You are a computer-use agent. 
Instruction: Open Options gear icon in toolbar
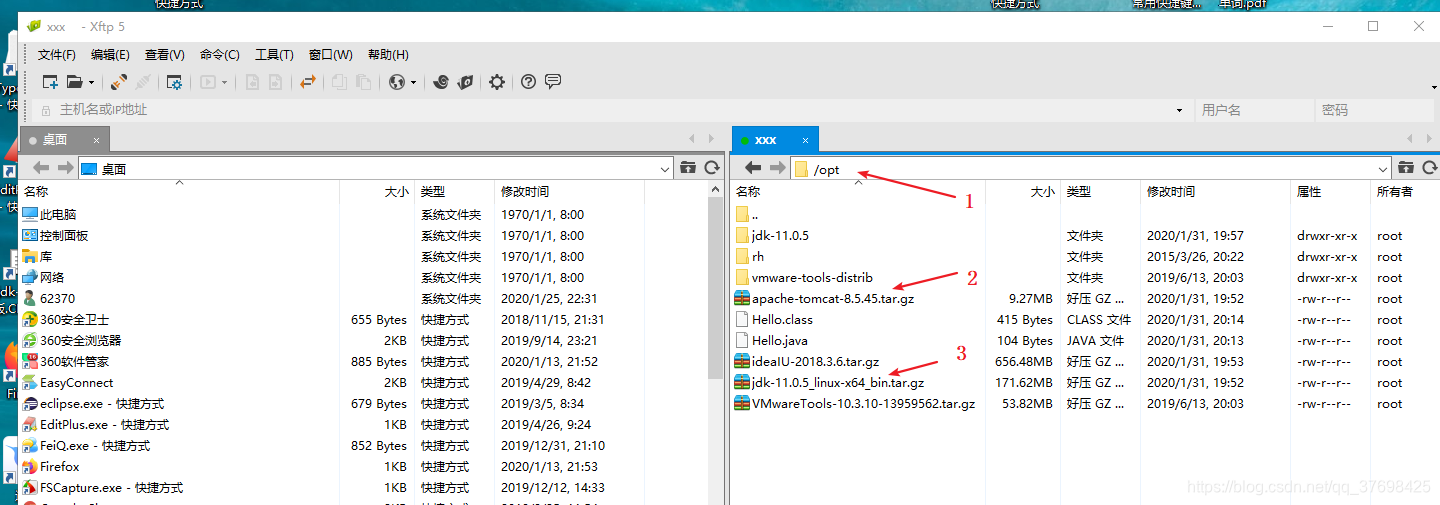tap(497, 82)
